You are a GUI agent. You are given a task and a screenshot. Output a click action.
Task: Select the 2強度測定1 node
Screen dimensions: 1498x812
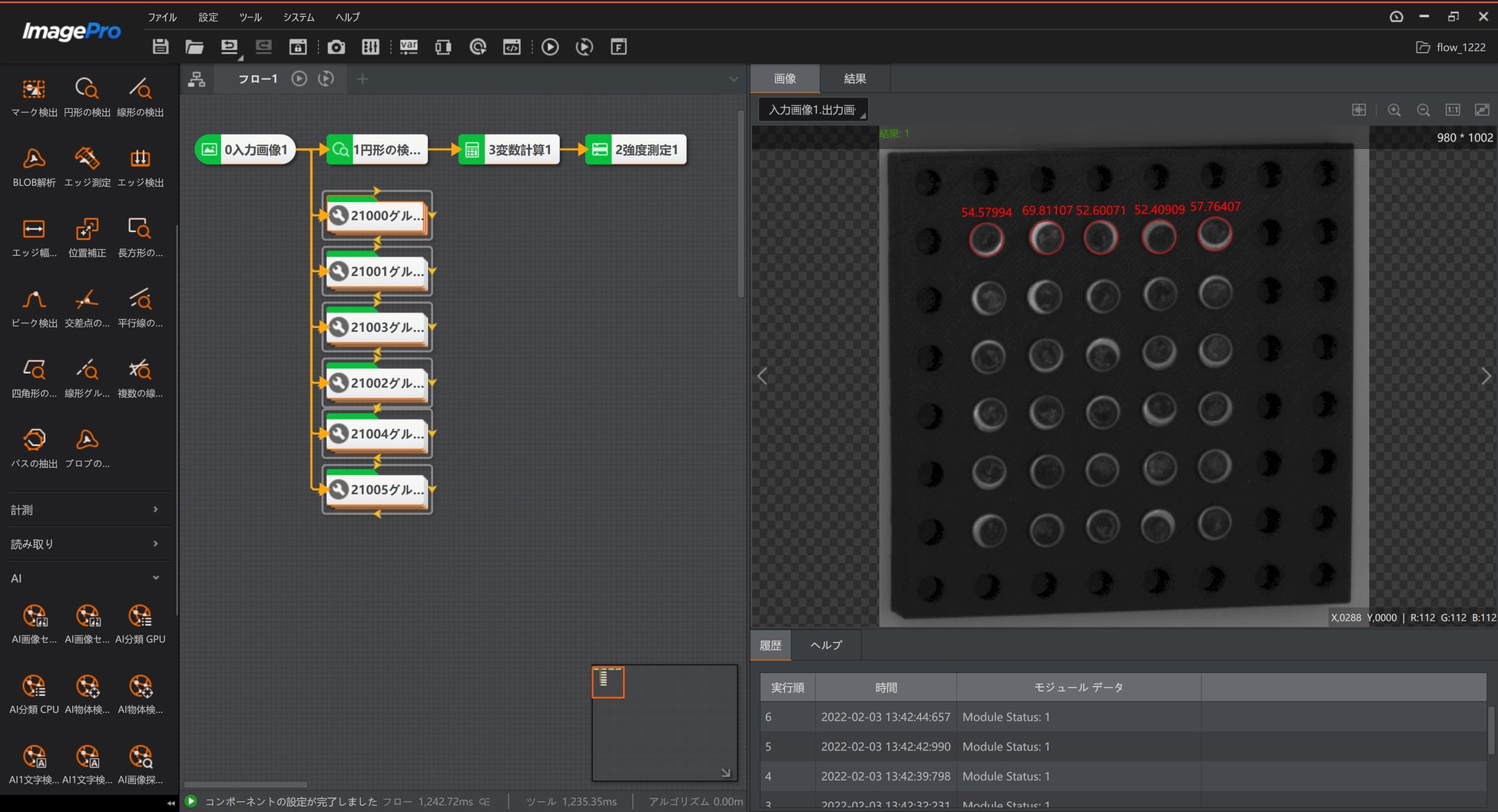(636, 150)
